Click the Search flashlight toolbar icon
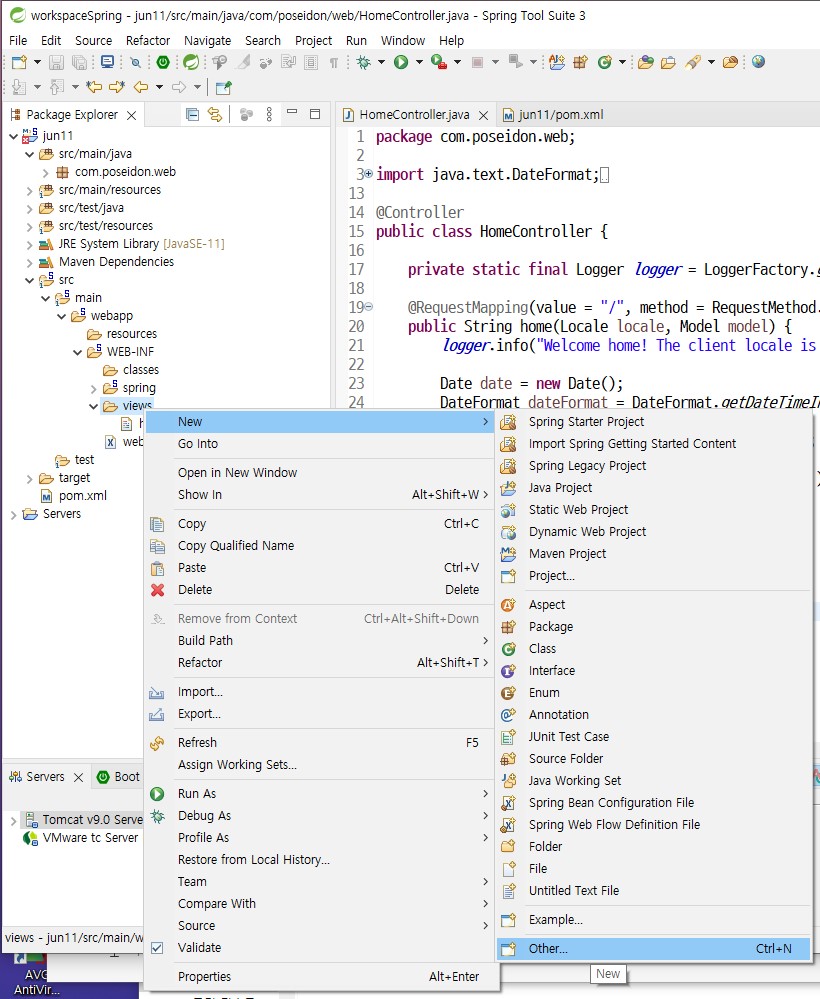Screen dimensions: 820x999 click(x=693, y=62)
